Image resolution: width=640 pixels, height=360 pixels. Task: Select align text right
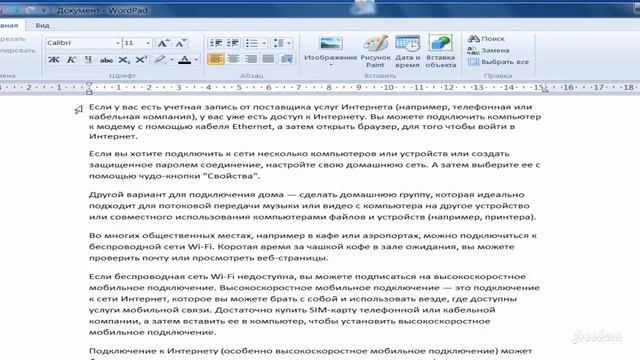[x=251, y=59]
